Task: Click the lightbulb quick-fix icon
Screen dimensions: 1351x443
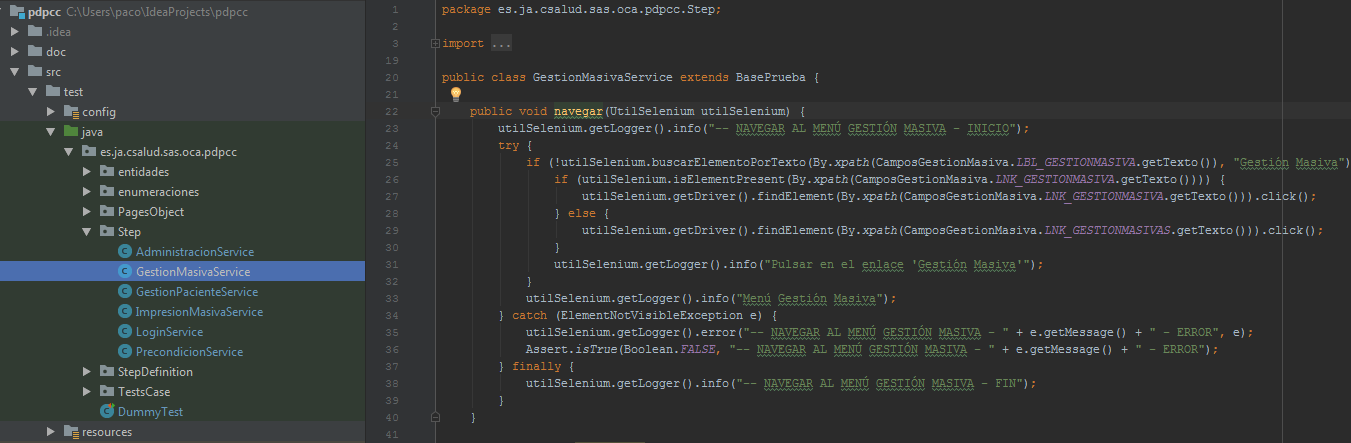Action: pos(456,94)
